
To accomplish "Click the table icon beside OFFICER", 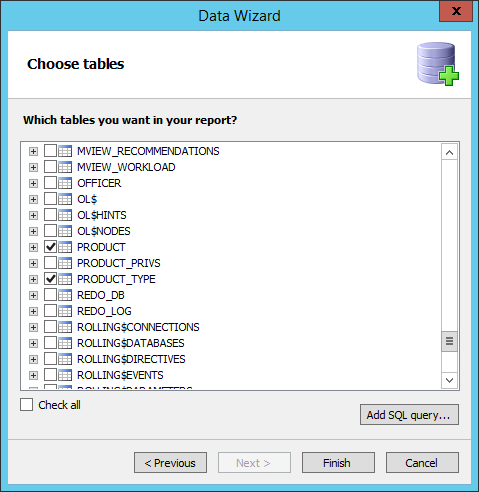I will [65, 183].
